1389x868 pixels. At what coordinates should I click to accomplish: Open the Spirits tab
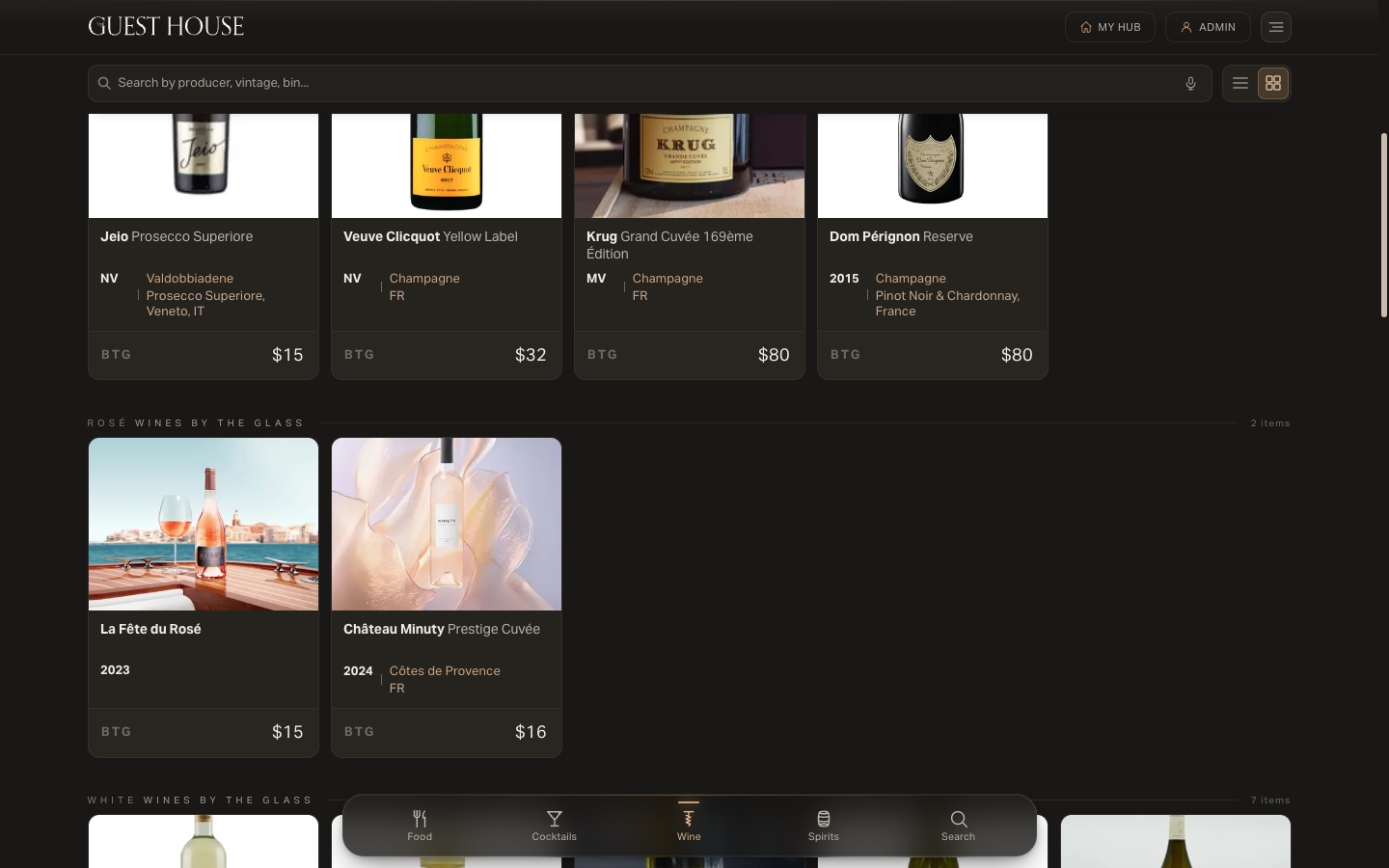point(824,826)
